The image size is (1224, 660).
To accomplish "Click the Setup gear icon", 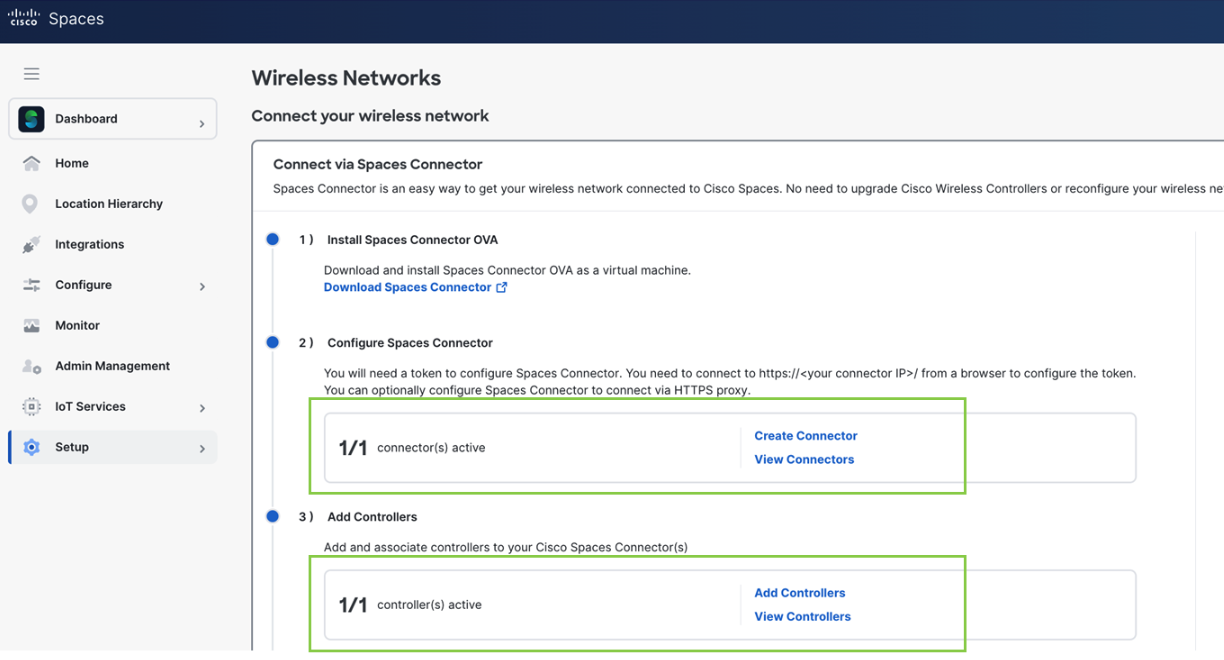I will coord(32,448).
